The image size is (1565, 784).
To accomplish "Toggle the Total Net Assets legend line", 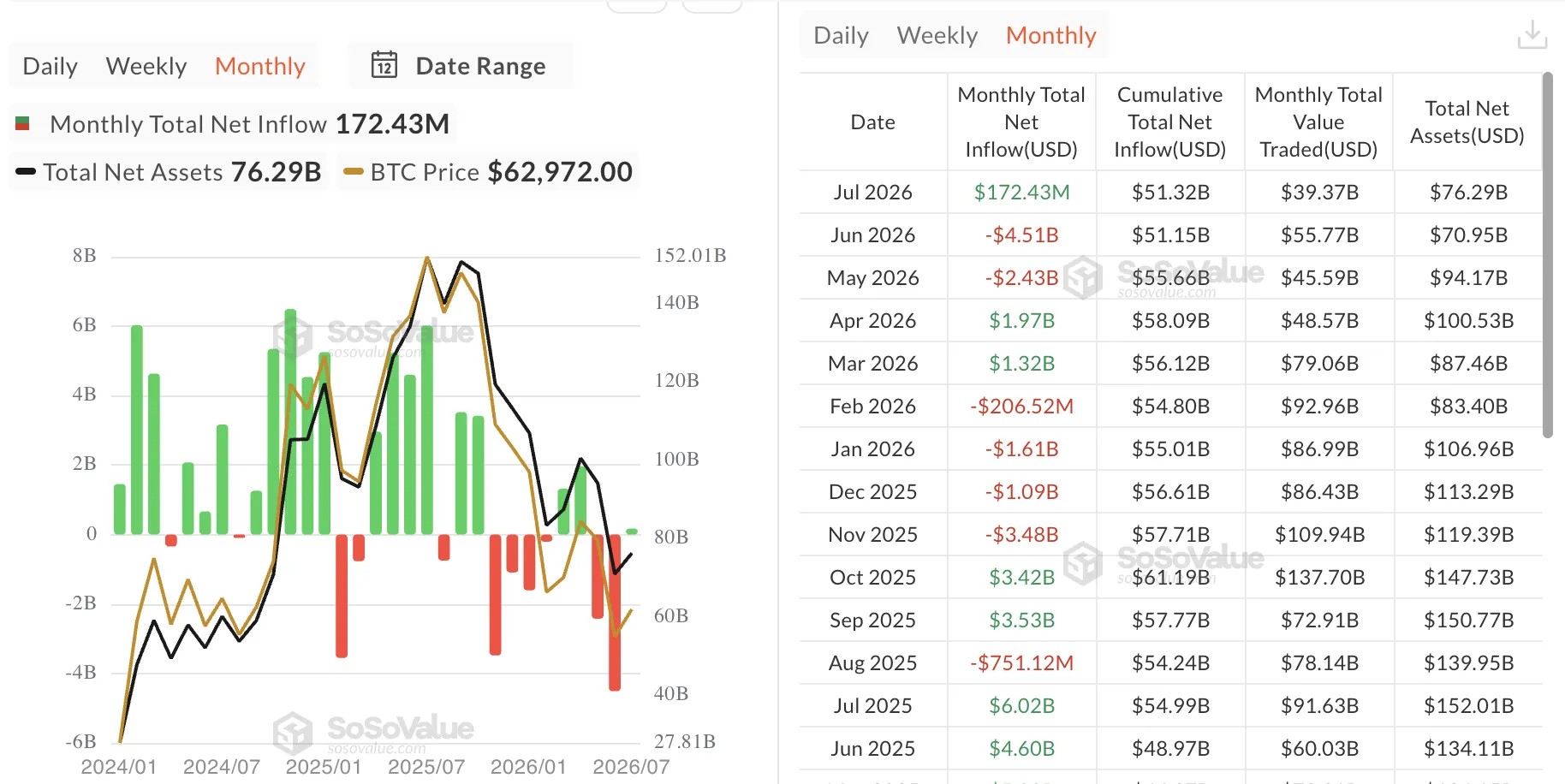I will click(169, 172).
